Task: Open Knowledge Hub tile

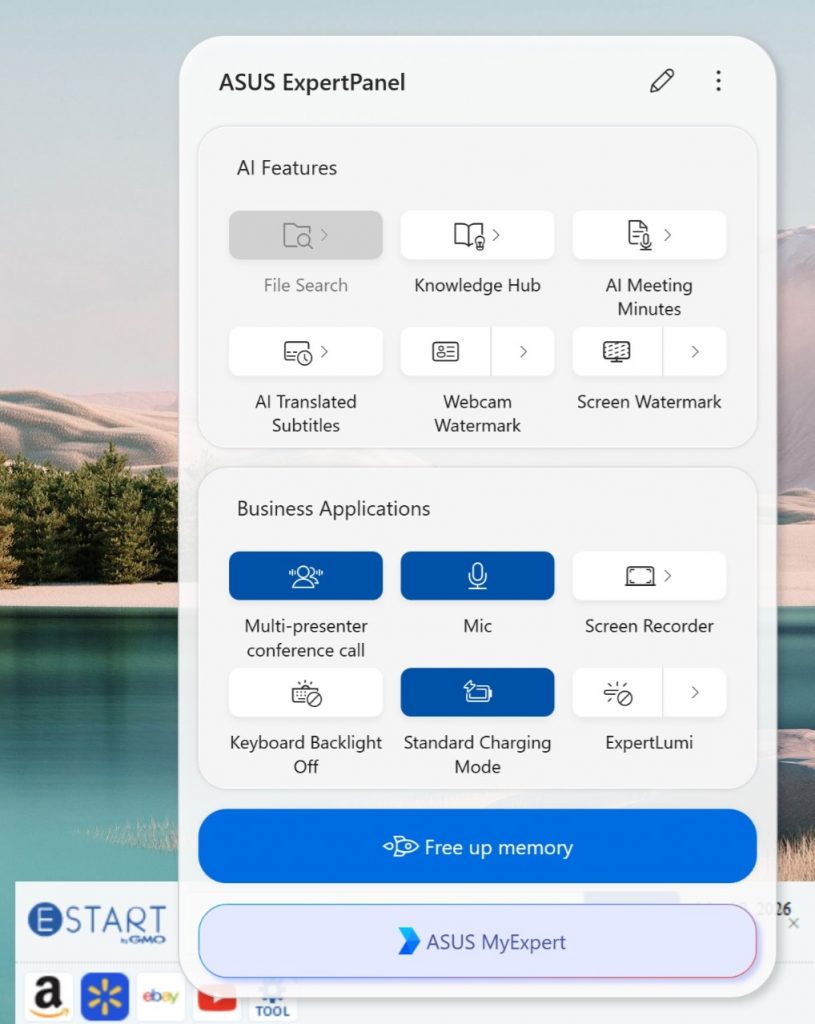Action: (477, 236)
